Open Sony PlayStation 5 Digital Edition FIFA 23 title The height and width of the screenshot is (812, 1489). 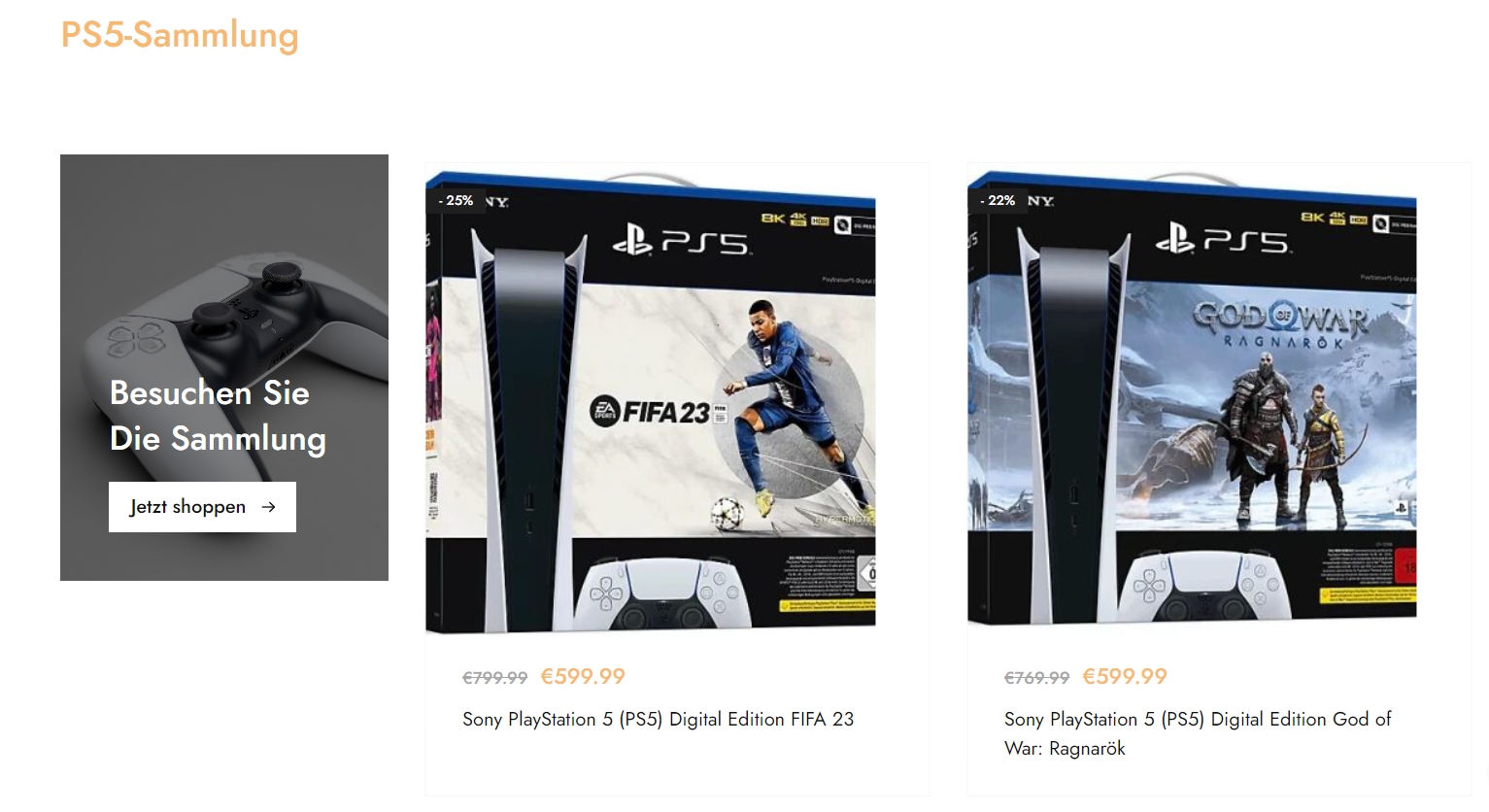(658, 719)
